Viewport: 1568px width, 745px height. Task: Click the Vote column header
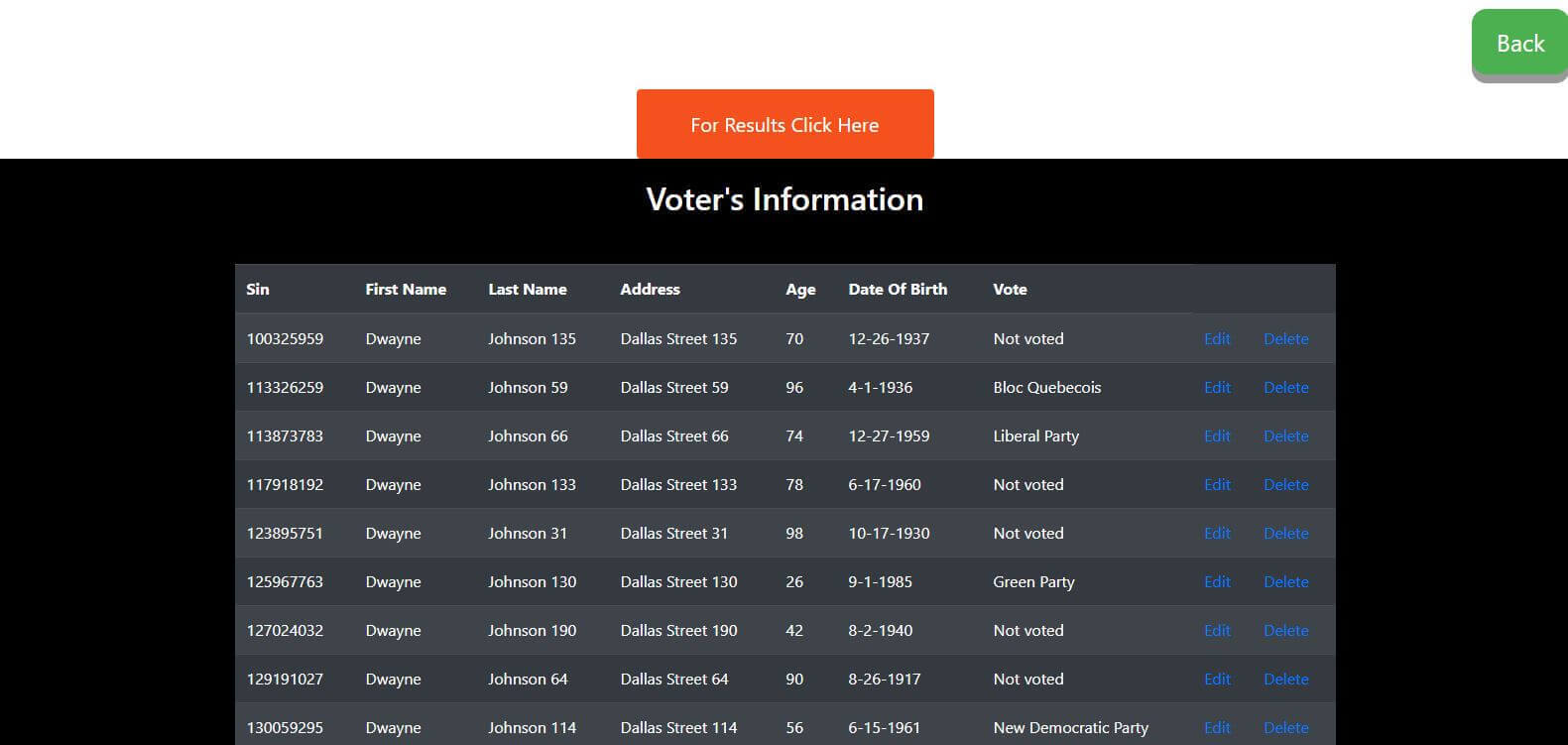(1010, 290)
